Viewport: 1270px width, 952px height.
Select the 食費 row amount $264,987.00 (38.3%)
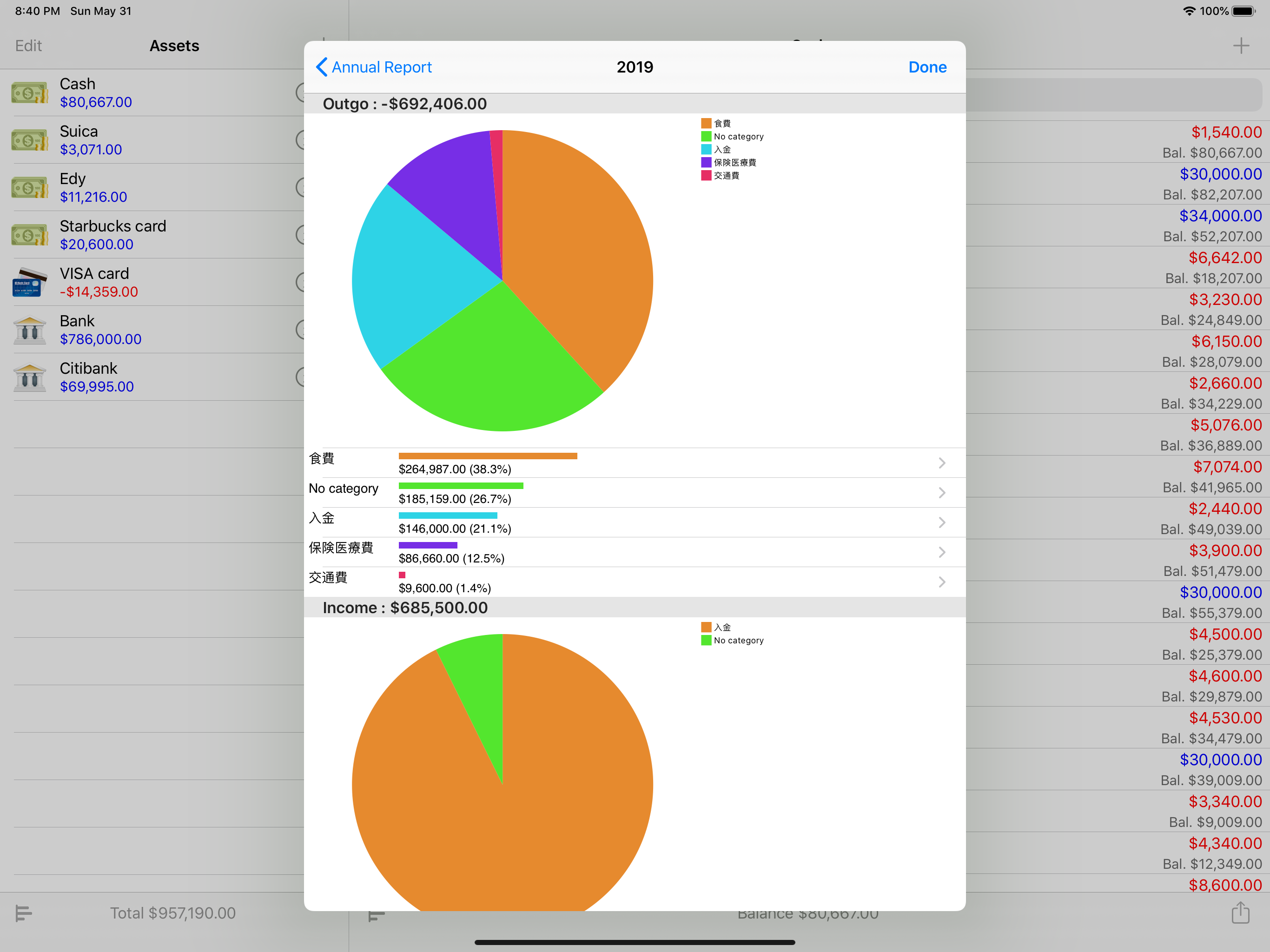tap(455, 469)
